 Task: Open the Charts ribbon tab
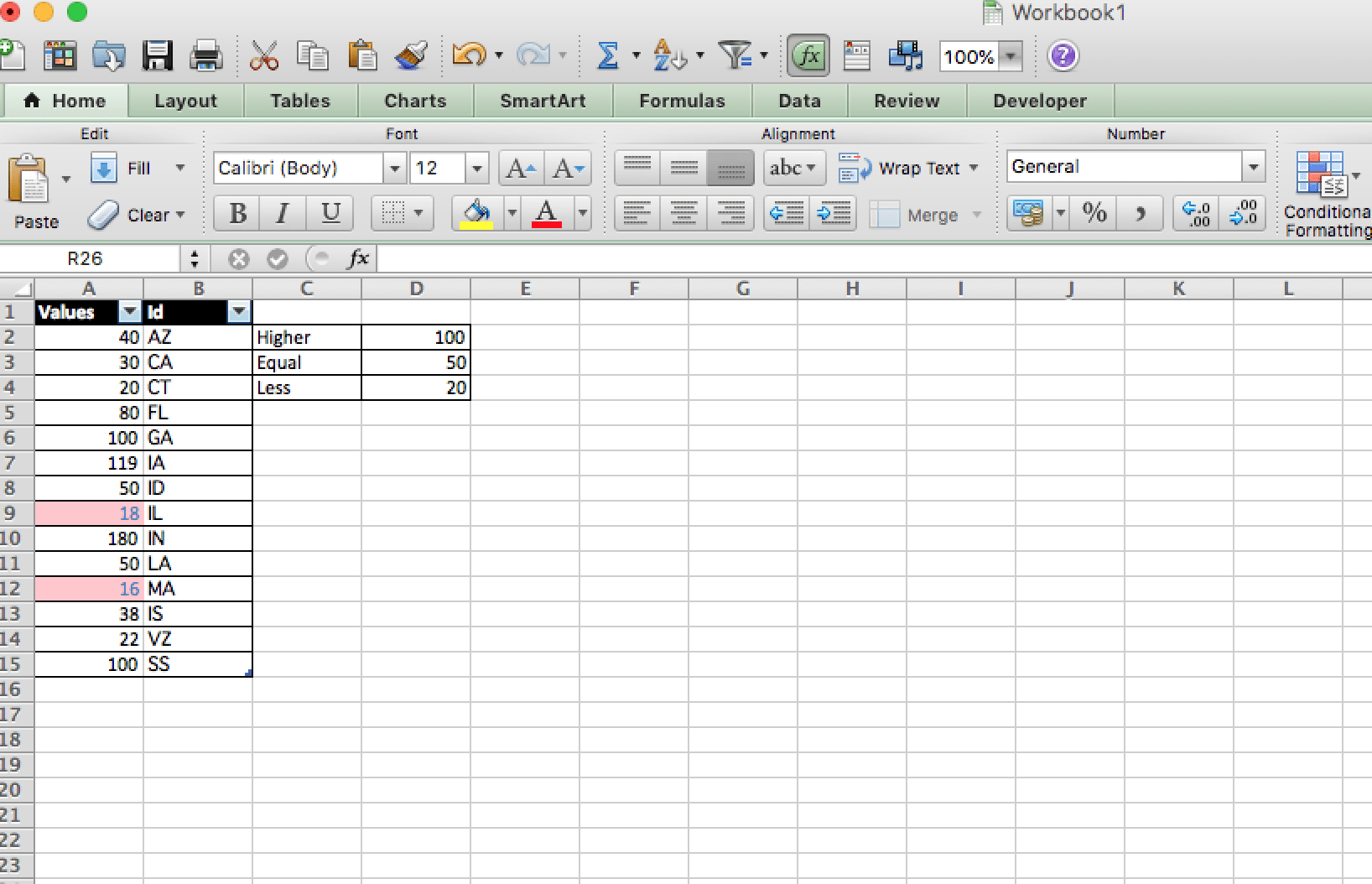point(414,101)
